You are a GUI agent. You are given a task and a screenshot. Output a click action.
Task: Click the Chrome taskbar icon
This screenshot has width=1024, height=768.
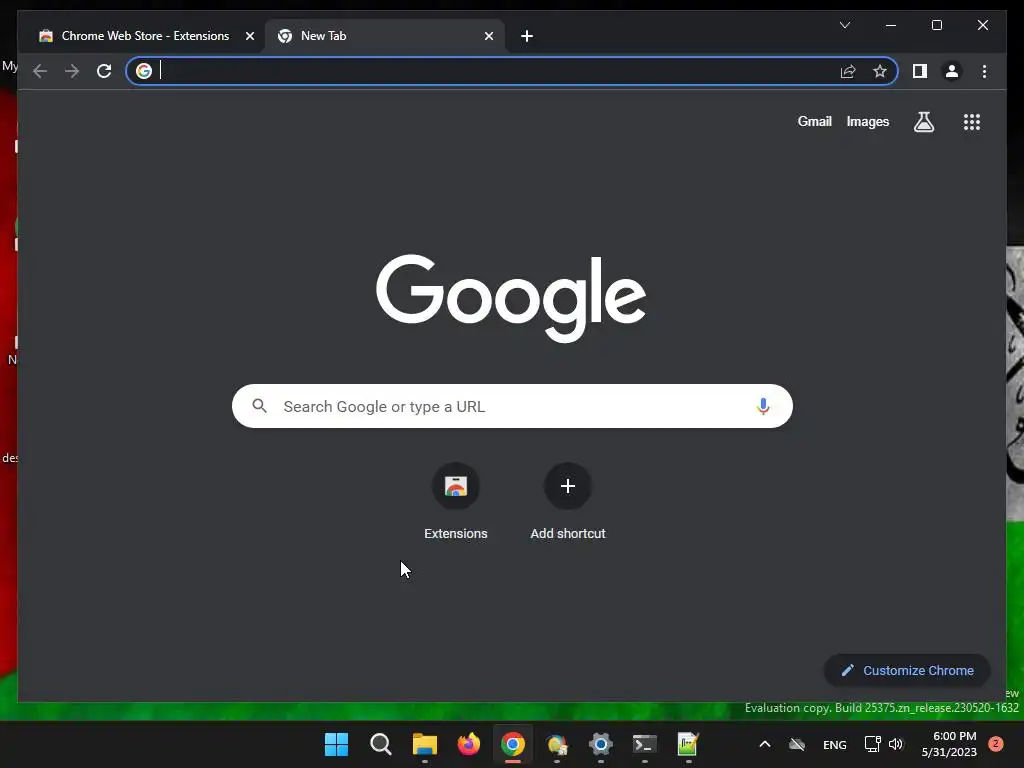tap(513, 744)
